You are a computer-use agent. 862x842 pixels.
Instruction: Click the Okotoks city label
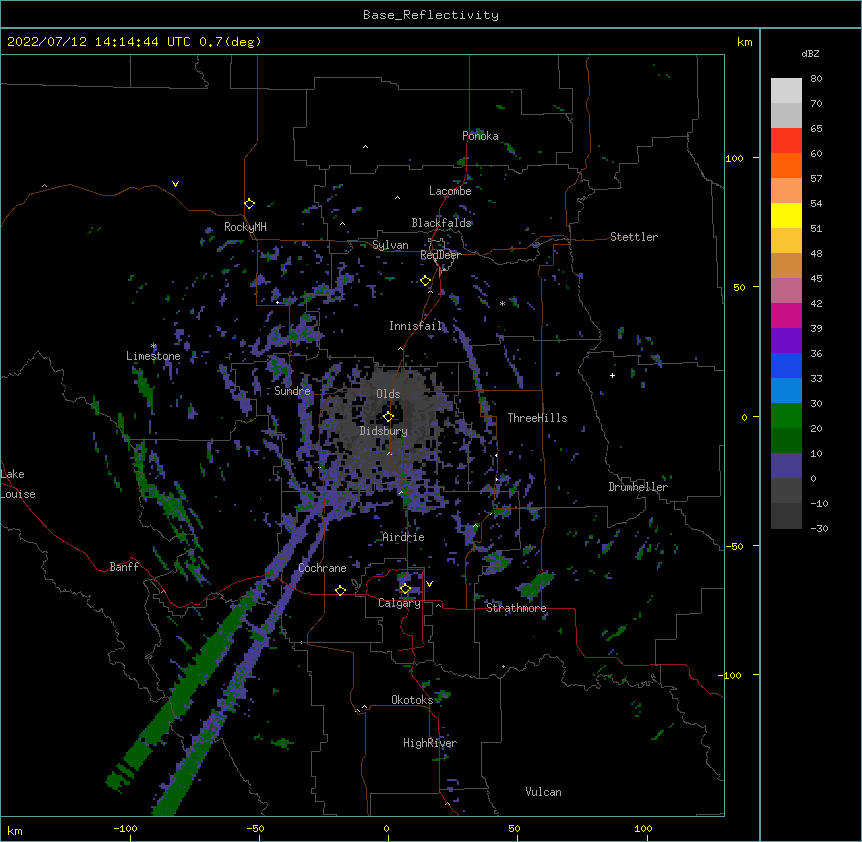click(x=412, y=700)
